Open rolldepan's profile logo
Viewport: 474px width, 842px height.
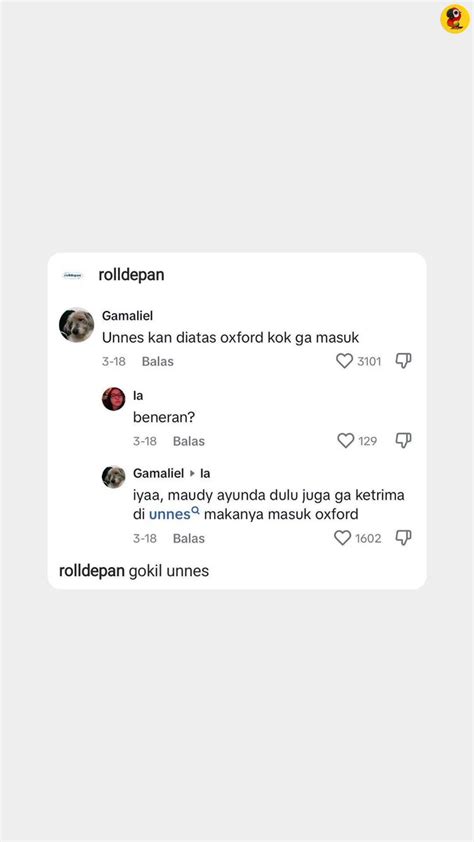point(73,275)
